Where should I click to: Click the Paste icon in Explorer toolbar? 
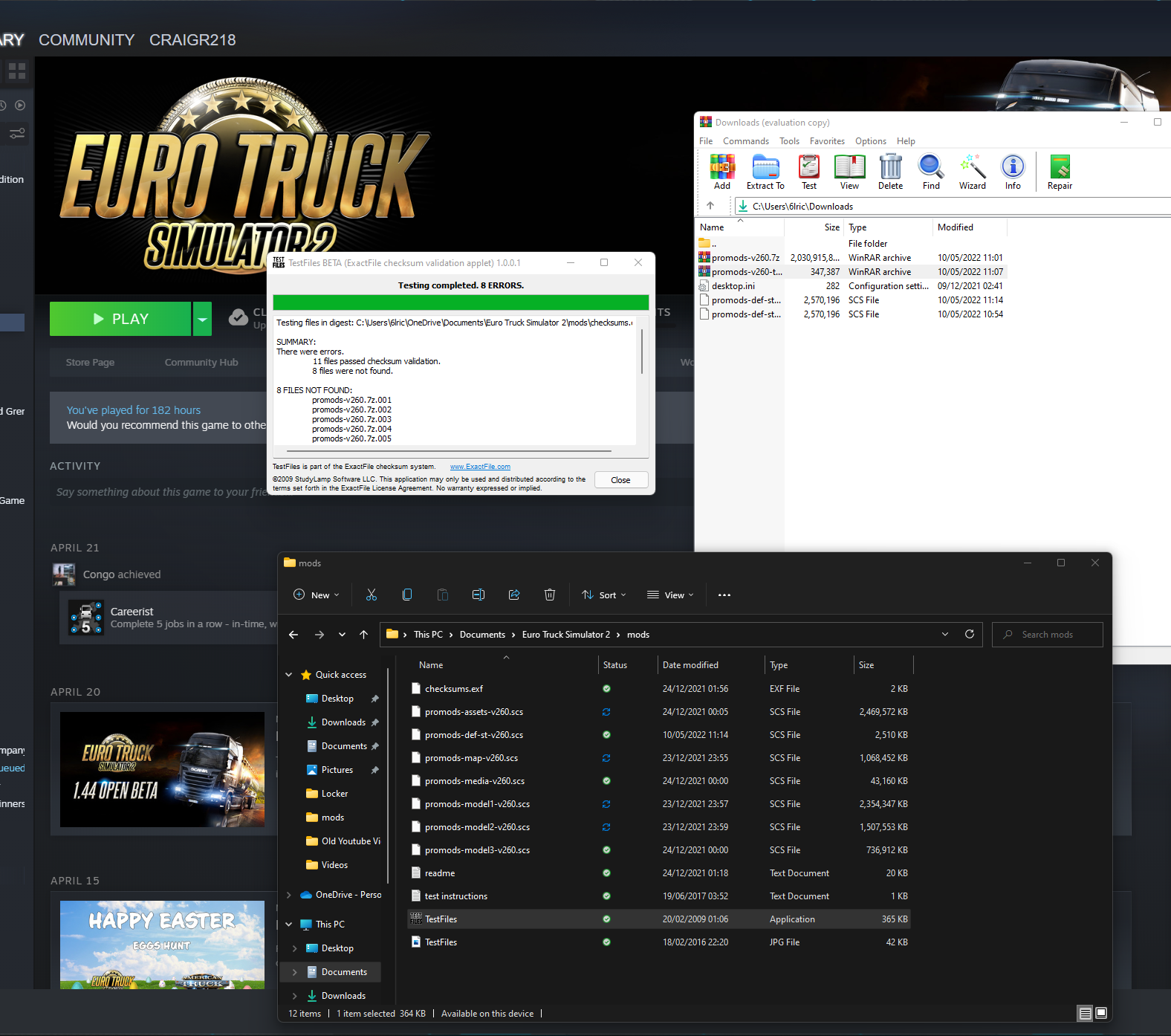point(443,595)
